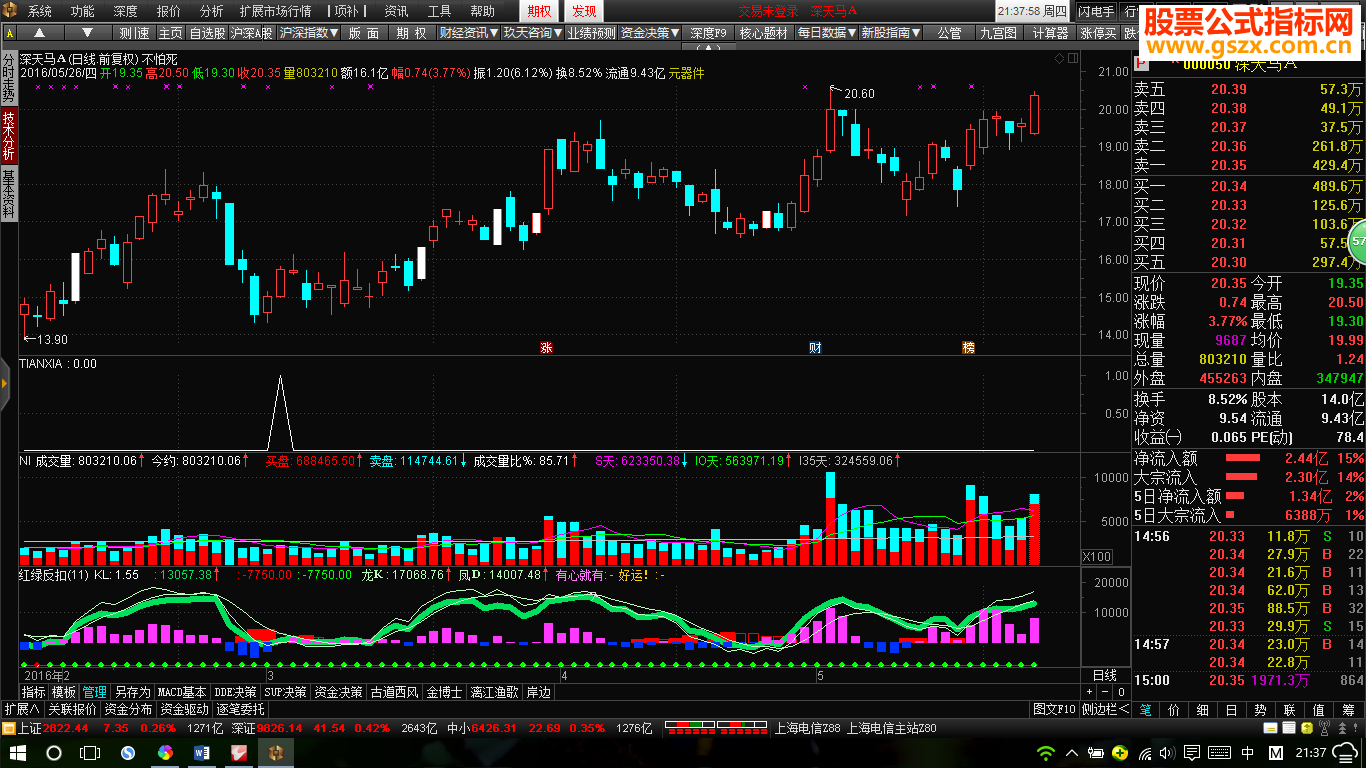This screenshot has width=1366, height=768.
Task: Click the MACD基本 indicator button
Action: (182, 692)
